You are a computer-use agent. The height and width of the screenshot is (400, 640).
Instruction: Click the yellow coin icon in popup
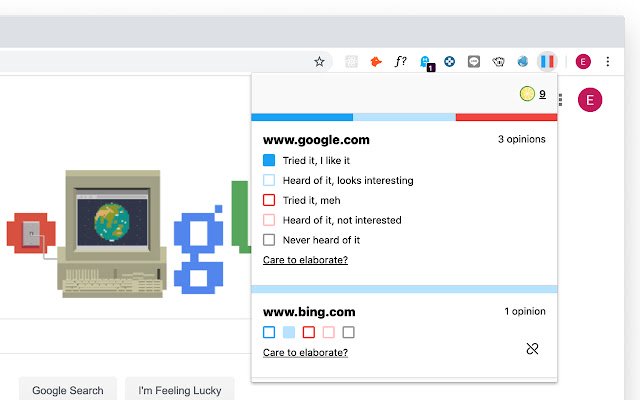[527, 93]
